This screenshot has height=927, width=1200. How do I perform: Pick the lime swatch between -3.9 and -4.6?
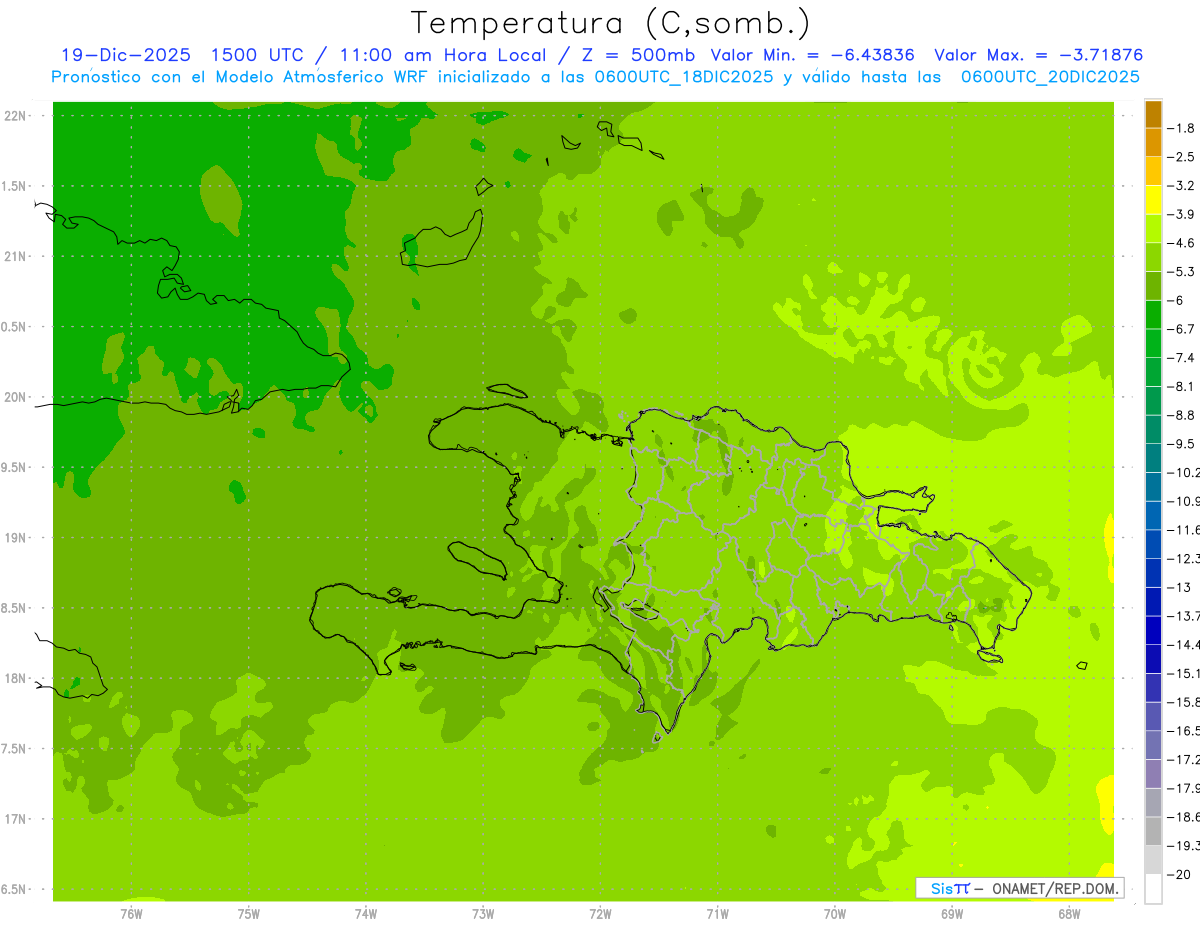click(1153, 229)
